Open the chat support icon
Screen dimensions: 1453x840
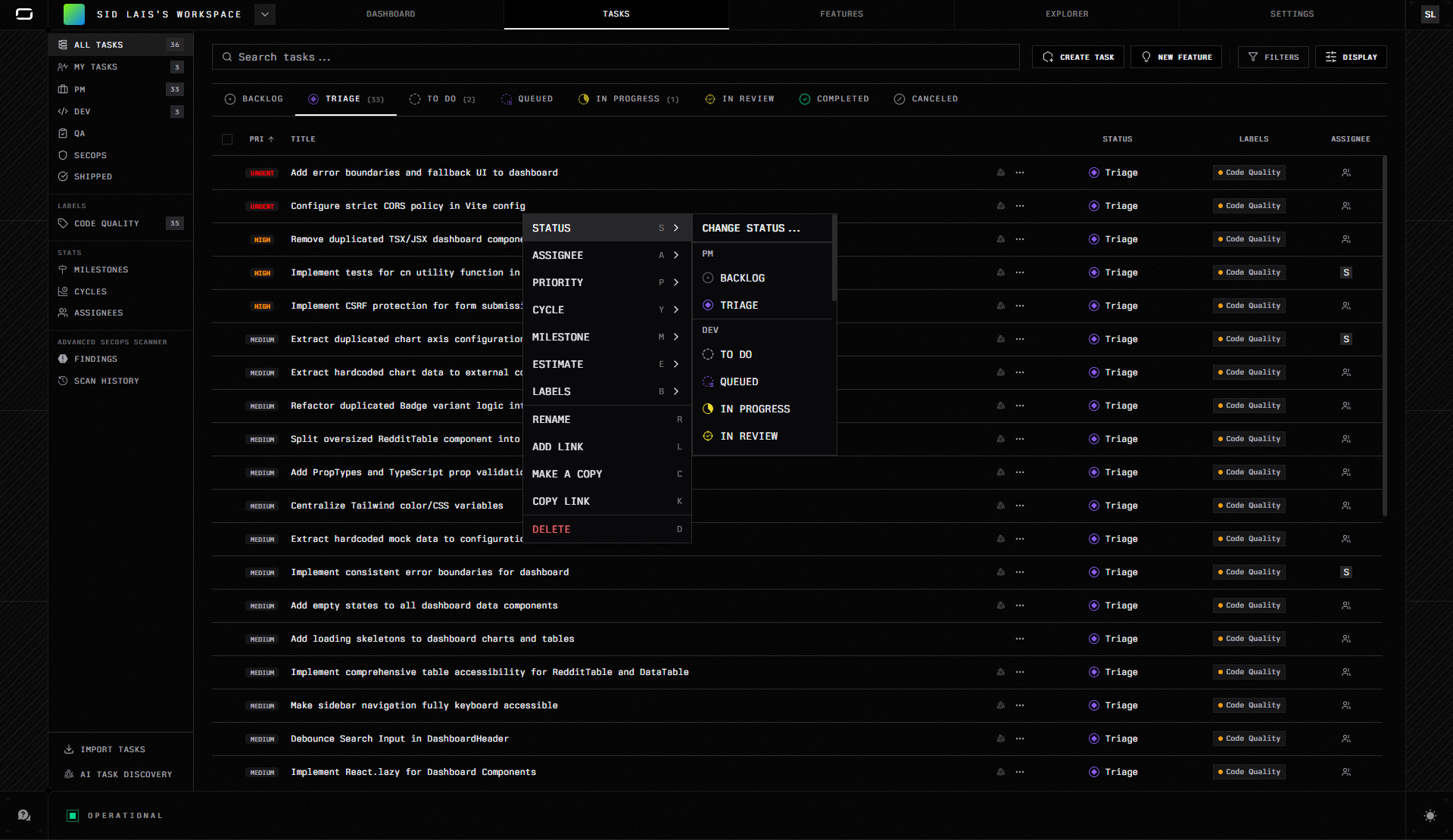24,815
